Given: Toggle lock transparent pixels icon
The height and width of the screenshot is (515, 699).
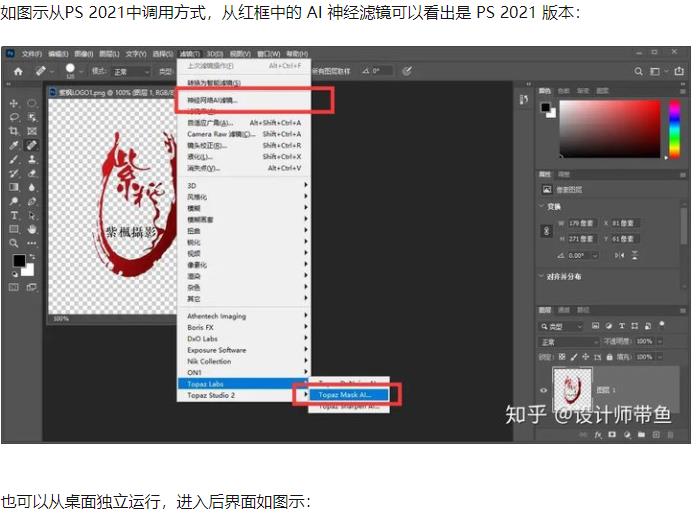Looking at the screenshot, I should 562,357.
